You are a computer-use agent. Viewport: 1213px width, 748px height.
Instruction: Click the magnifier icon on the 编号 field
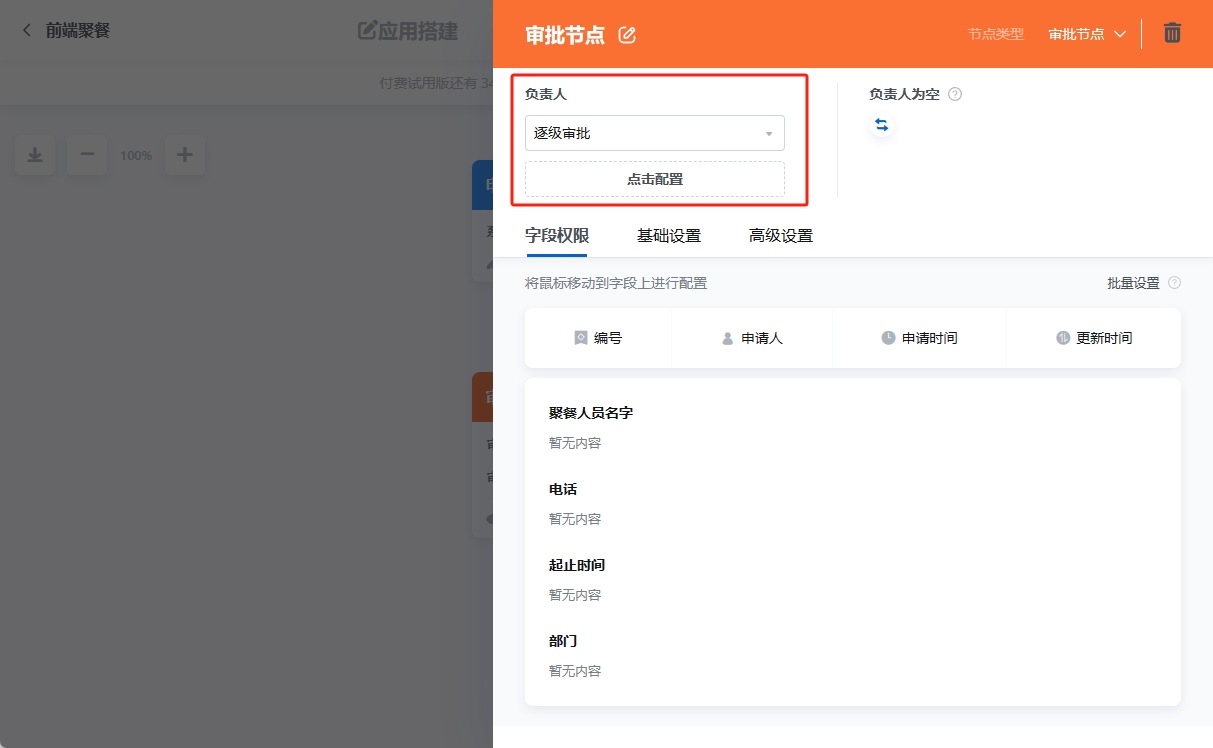(x=581, y=338)
